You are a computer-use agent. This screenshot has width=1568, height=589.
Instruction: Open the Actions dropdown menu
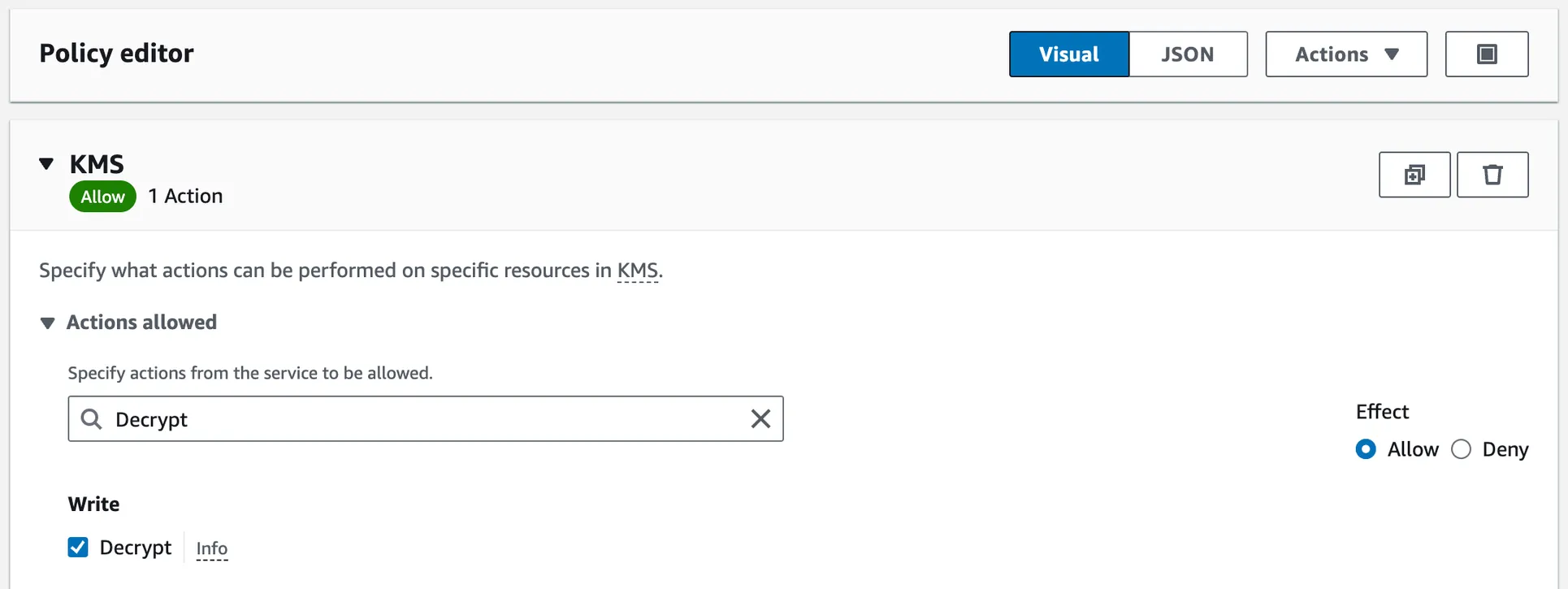point(1345,54)
